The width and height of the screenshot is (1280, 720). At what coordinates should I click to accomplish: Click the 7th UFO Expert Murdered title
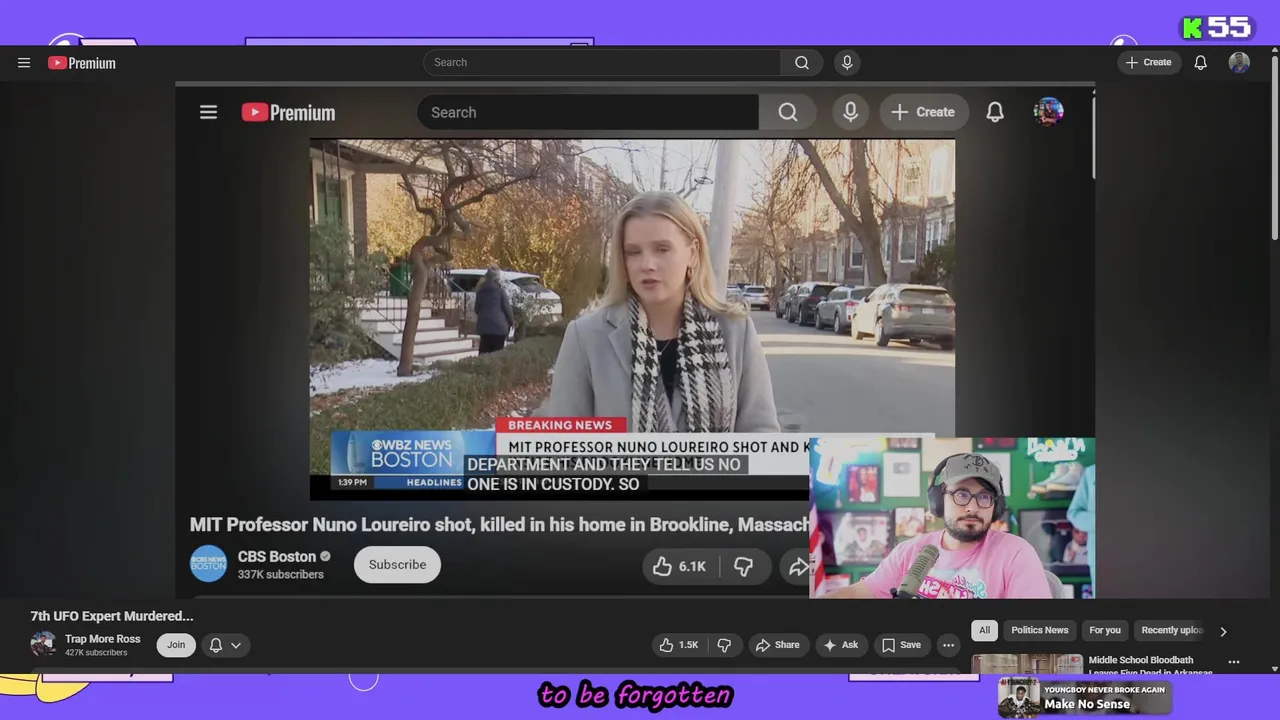[112, 616]
